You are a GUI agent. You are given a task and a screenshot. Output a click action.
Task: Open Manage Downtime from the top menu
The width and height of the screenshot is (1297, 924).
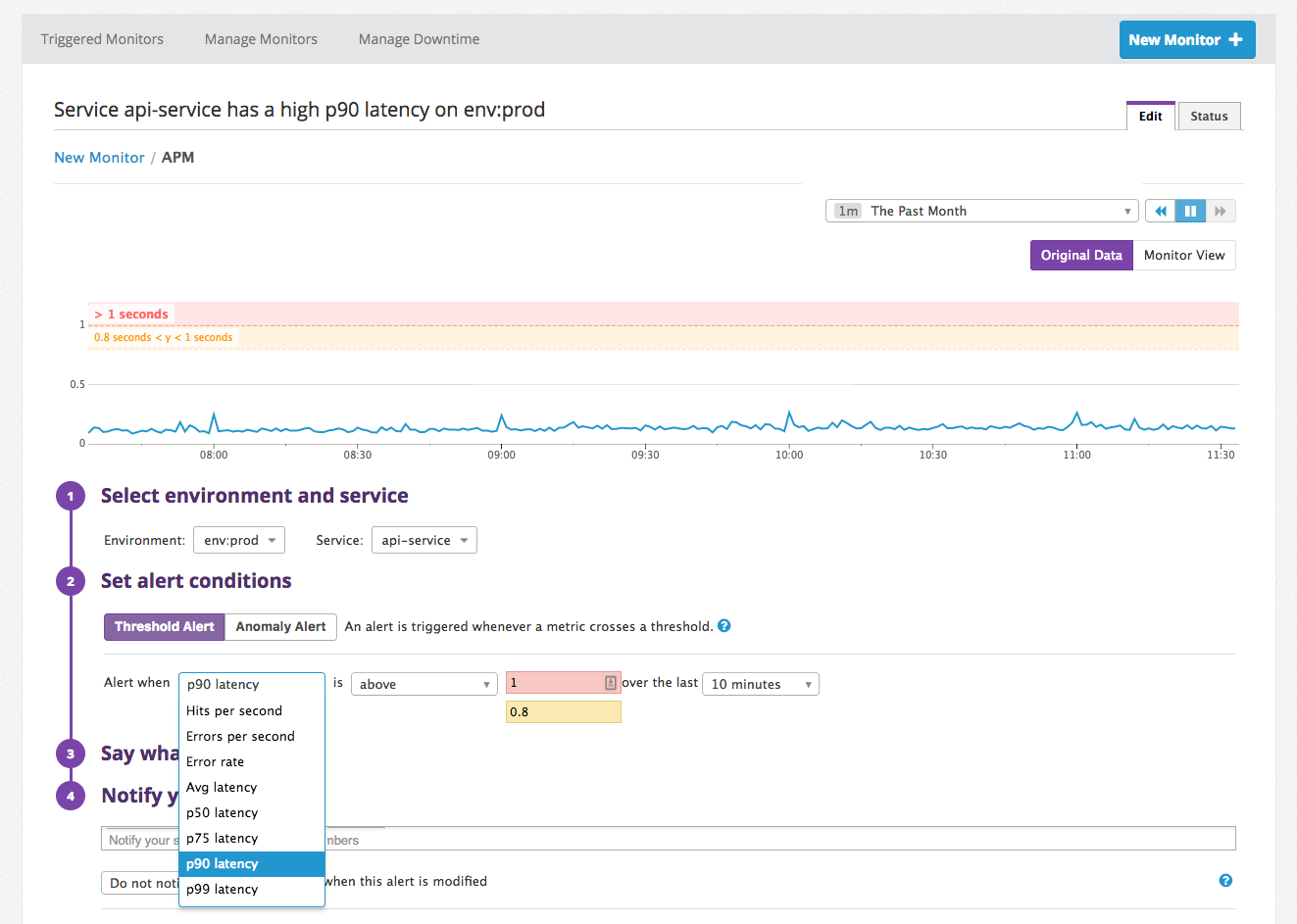pos(419,39)
